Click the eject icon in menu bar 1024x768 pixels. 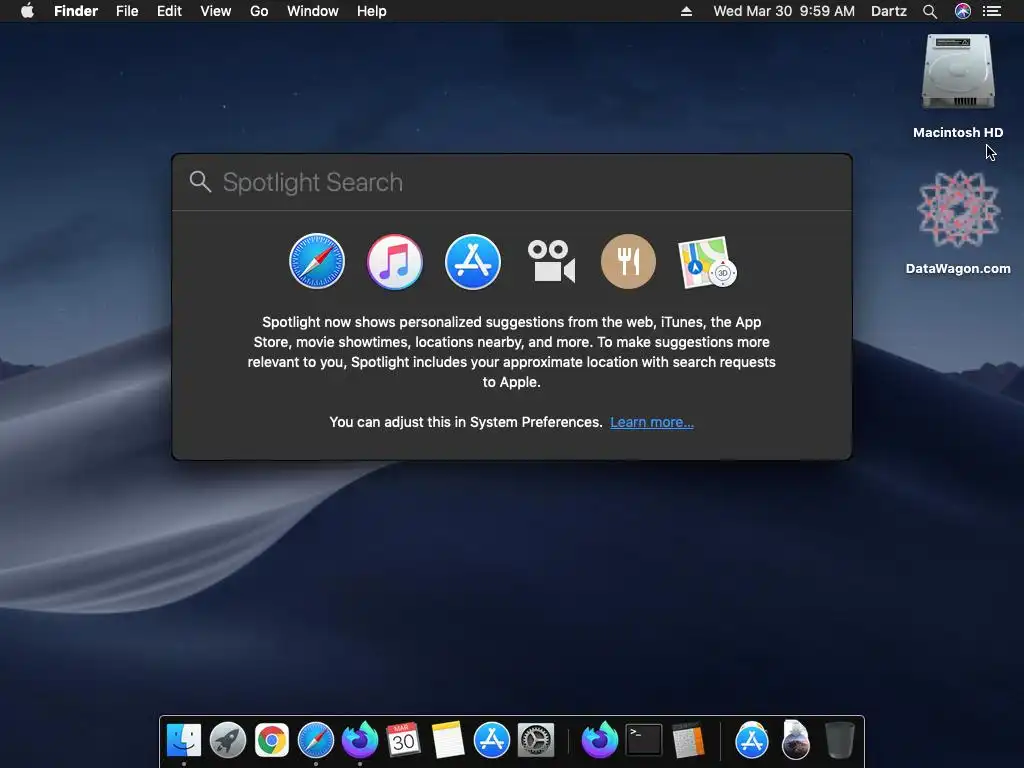pyautogui.click(x=686, y=11)
